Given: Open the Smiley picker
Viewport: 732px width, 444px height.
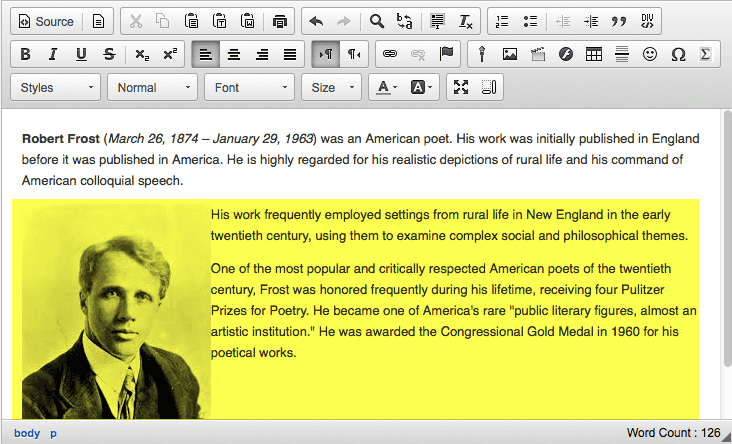Looking at the screenshot, I should pos(650,54).
